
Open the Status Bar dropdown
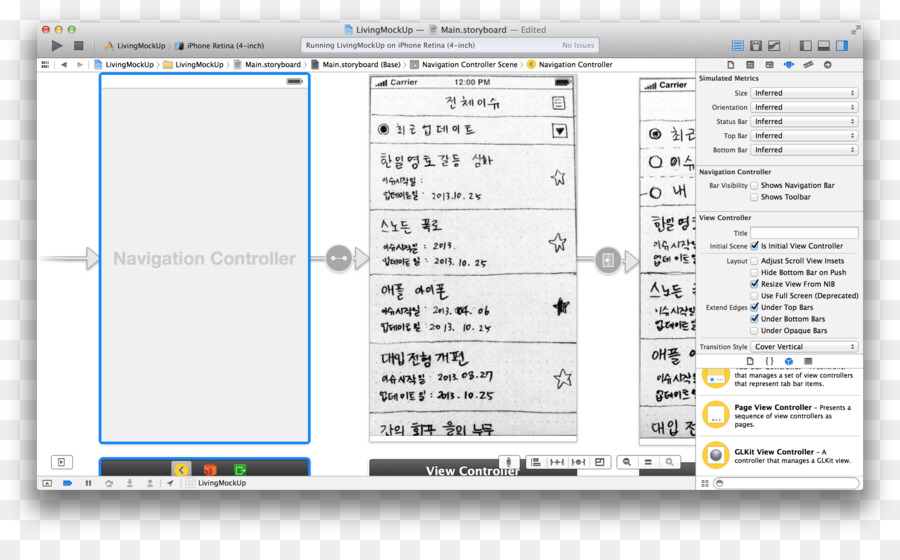point(804,122)
